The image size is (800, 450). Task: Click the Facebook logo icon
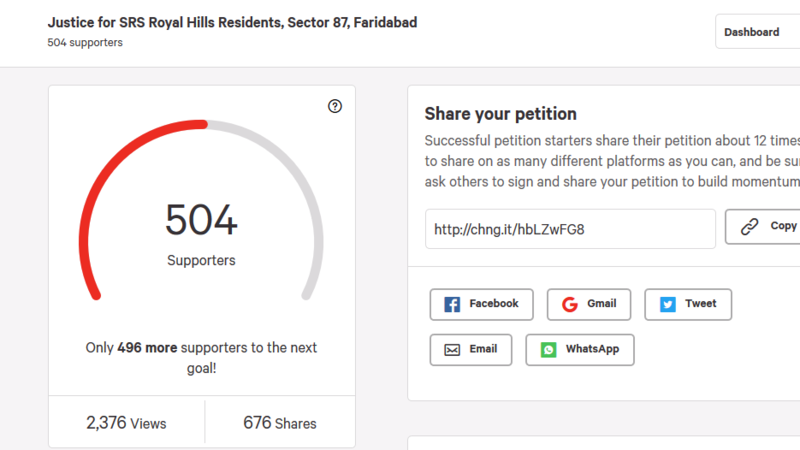pyautogui.click(x=452, y=304)
